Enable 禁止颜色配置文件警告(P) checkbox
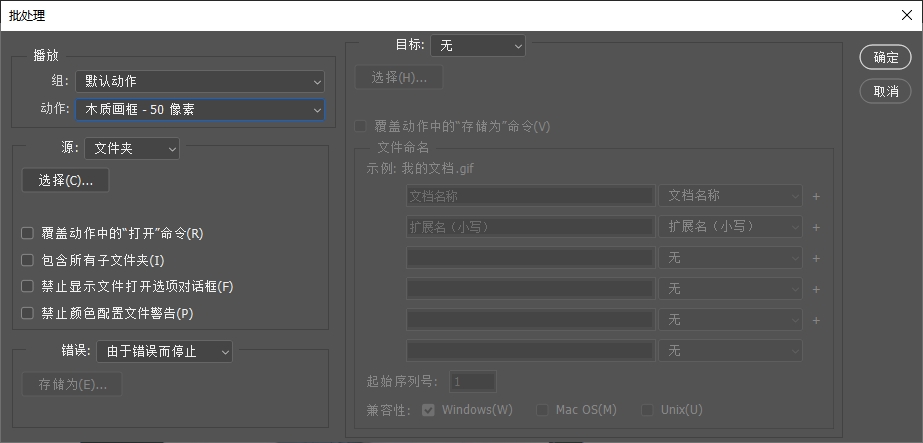 coord(27,313)
